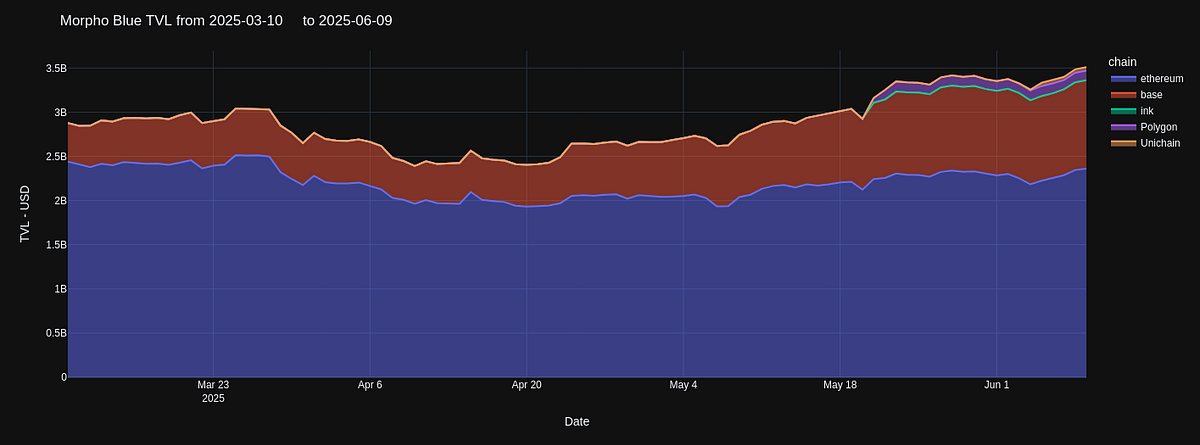Click the '3.5B' y-axis tick label
1200x445 pixels.
56,68
